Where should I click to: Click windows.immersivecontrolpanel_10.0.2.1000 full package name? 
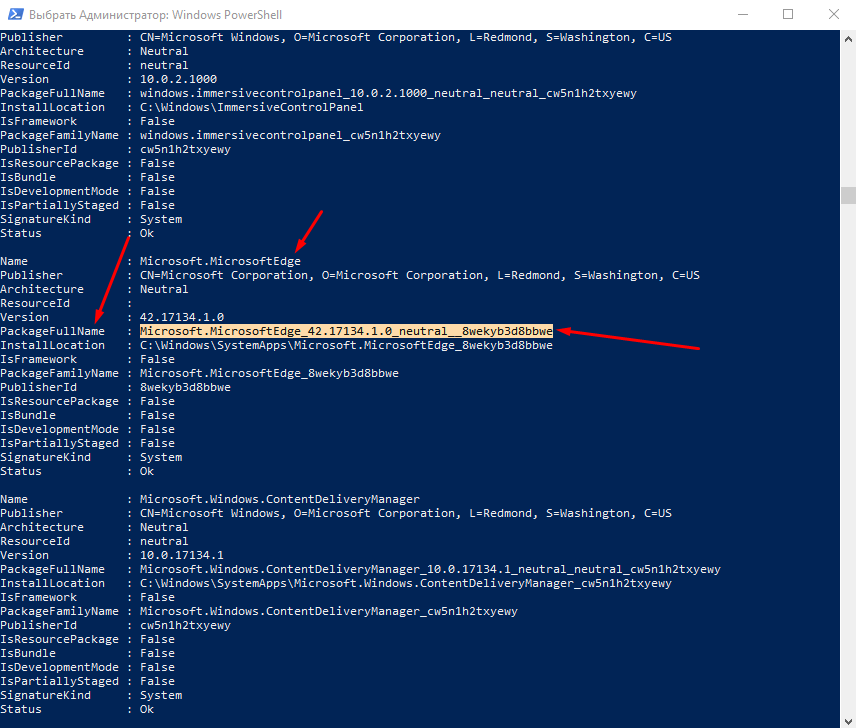[388, 93]
